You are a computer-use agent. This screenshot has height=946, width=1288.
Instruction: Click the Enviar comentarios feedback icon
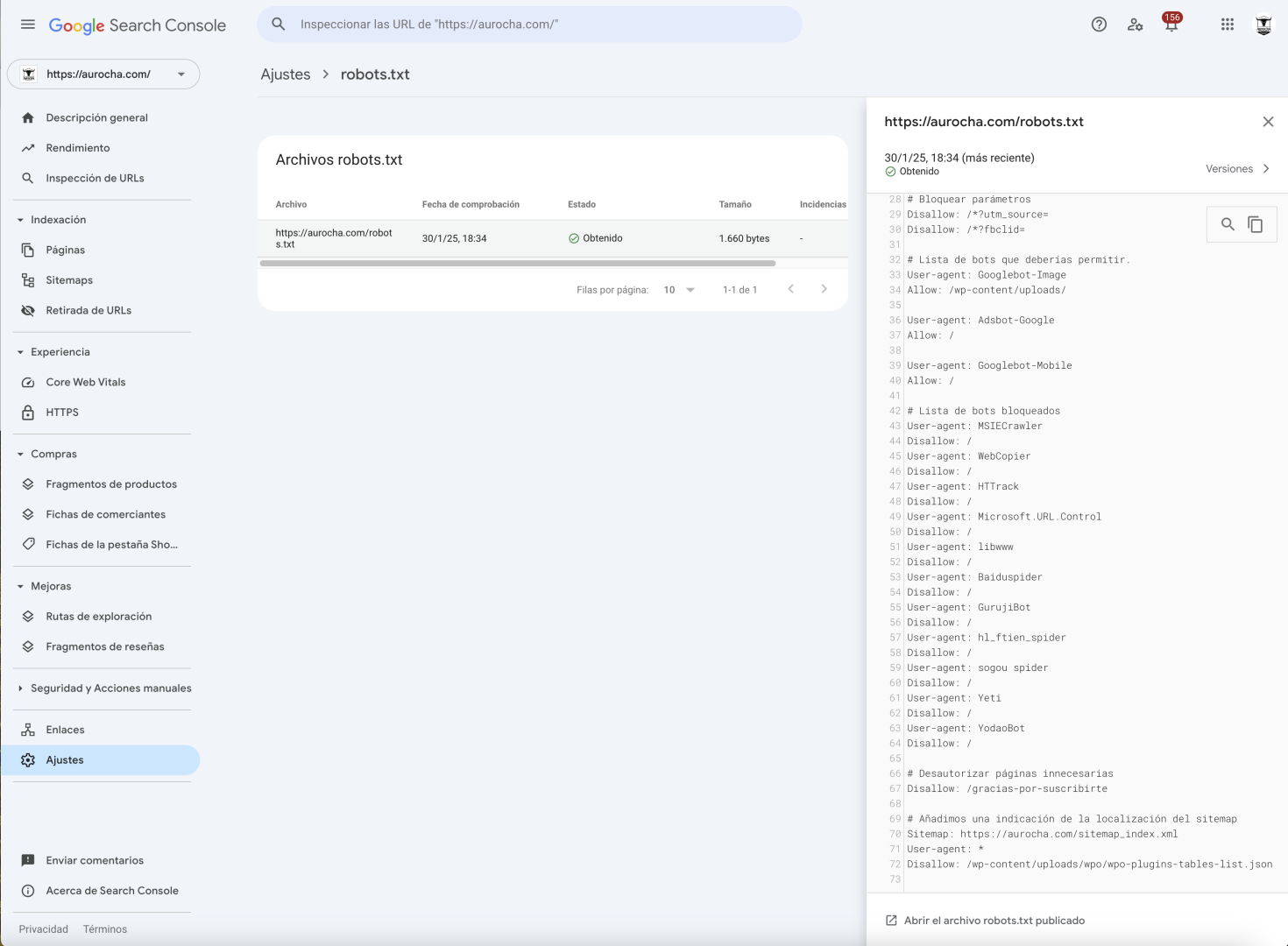pos(28,860)
